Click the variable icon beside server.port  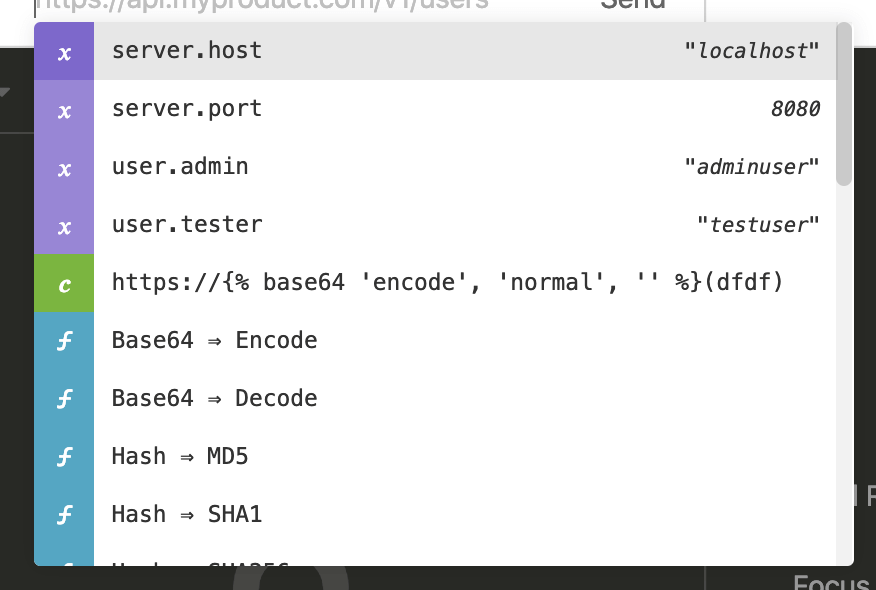point(64,110)
